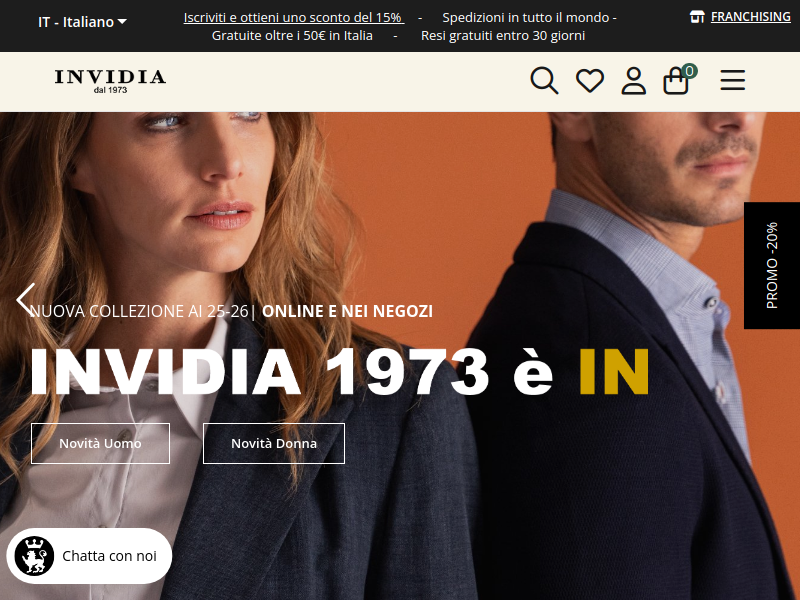
Task: Open the shopping bag cart icon
Action: tap(676, 81)
